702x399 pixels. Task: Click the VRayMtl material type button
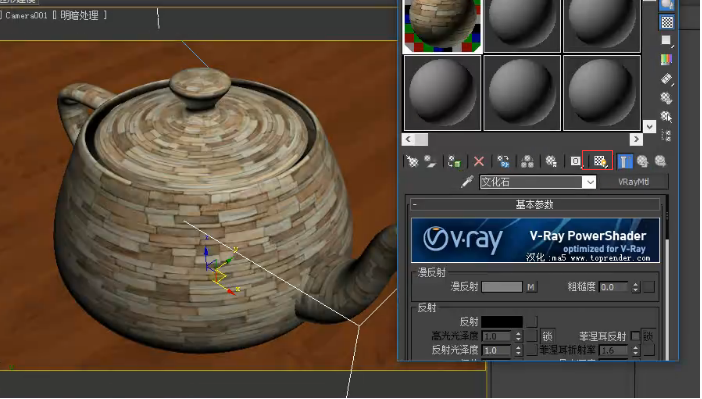634,182
